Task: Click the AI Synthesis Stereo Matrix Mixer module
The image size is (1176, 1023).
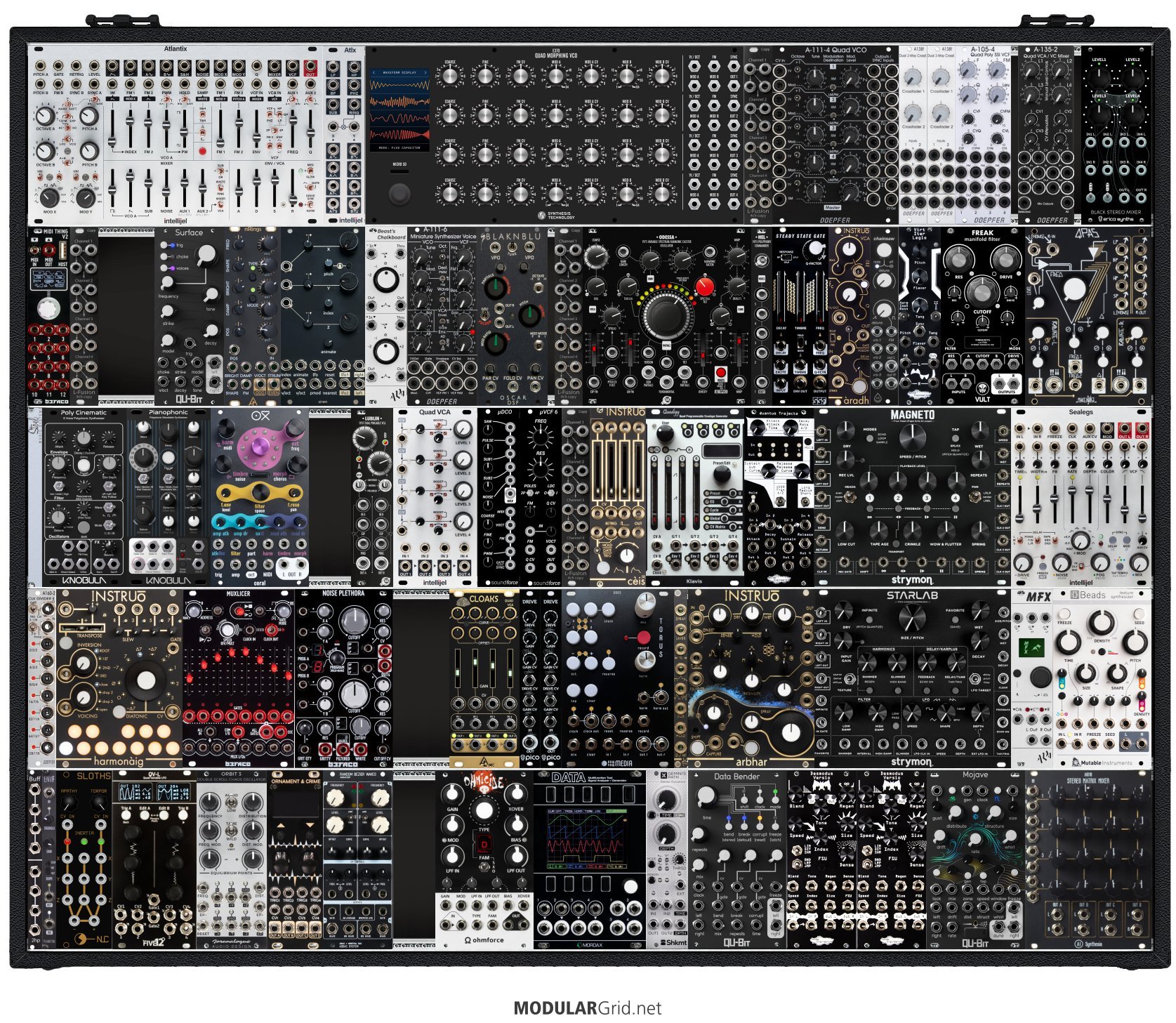Action: pyautogui.click(x=1088, y=860)
